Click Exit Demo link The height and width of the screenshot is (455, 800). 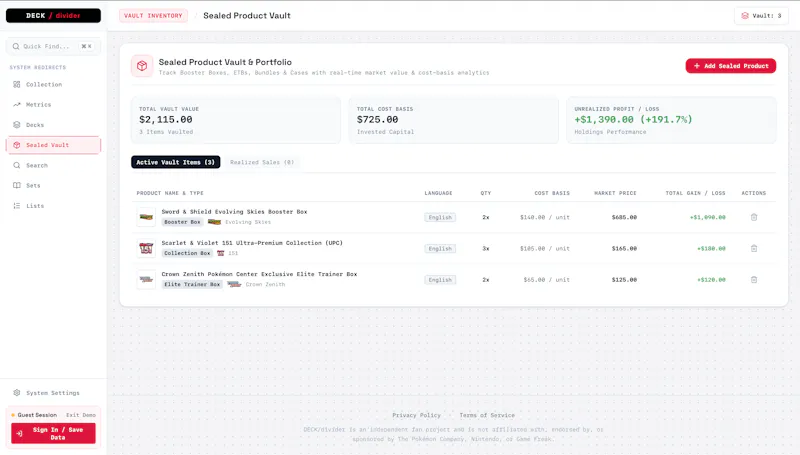(81, 415)
